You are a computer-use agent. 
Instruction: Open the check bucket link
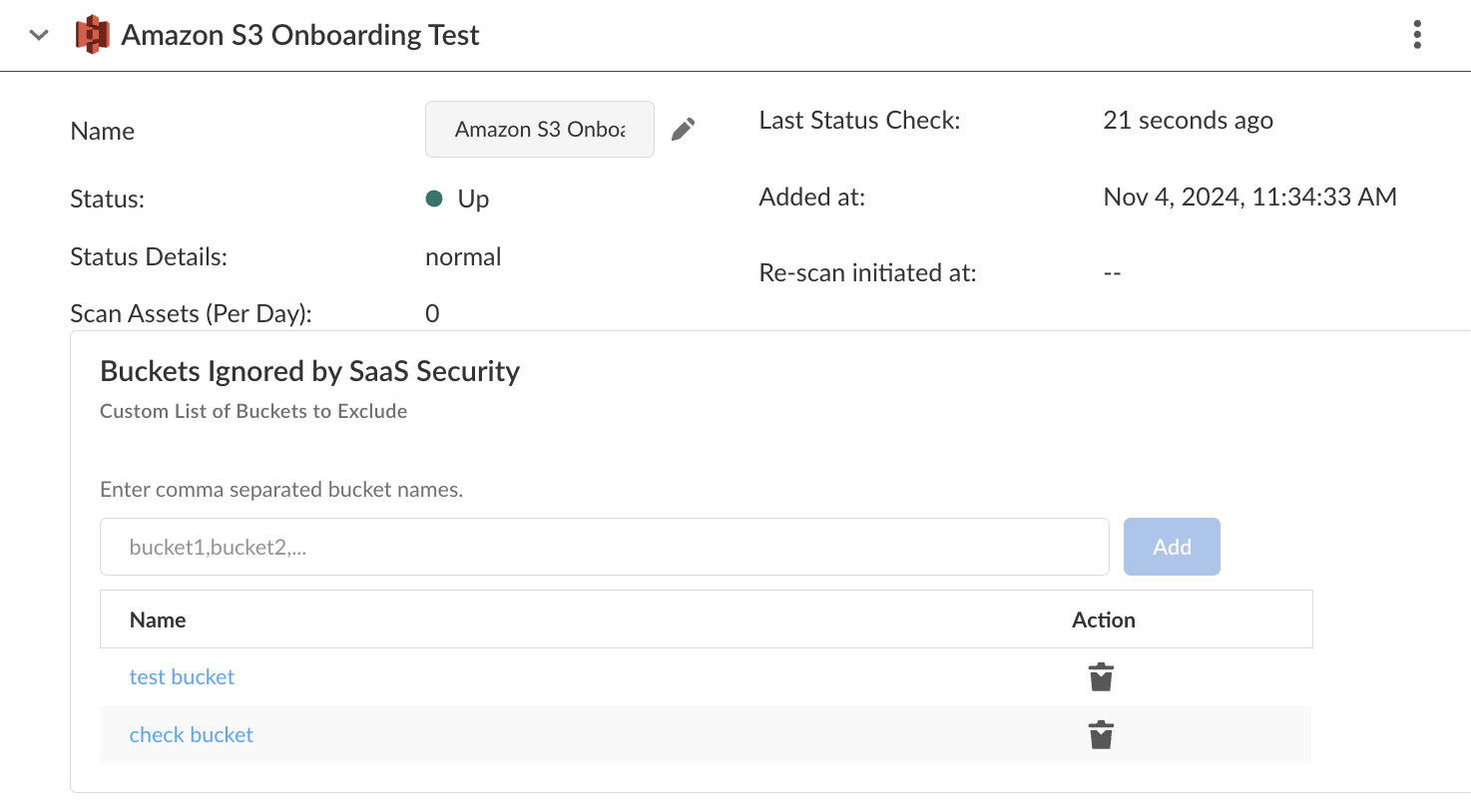coord(192,735)
